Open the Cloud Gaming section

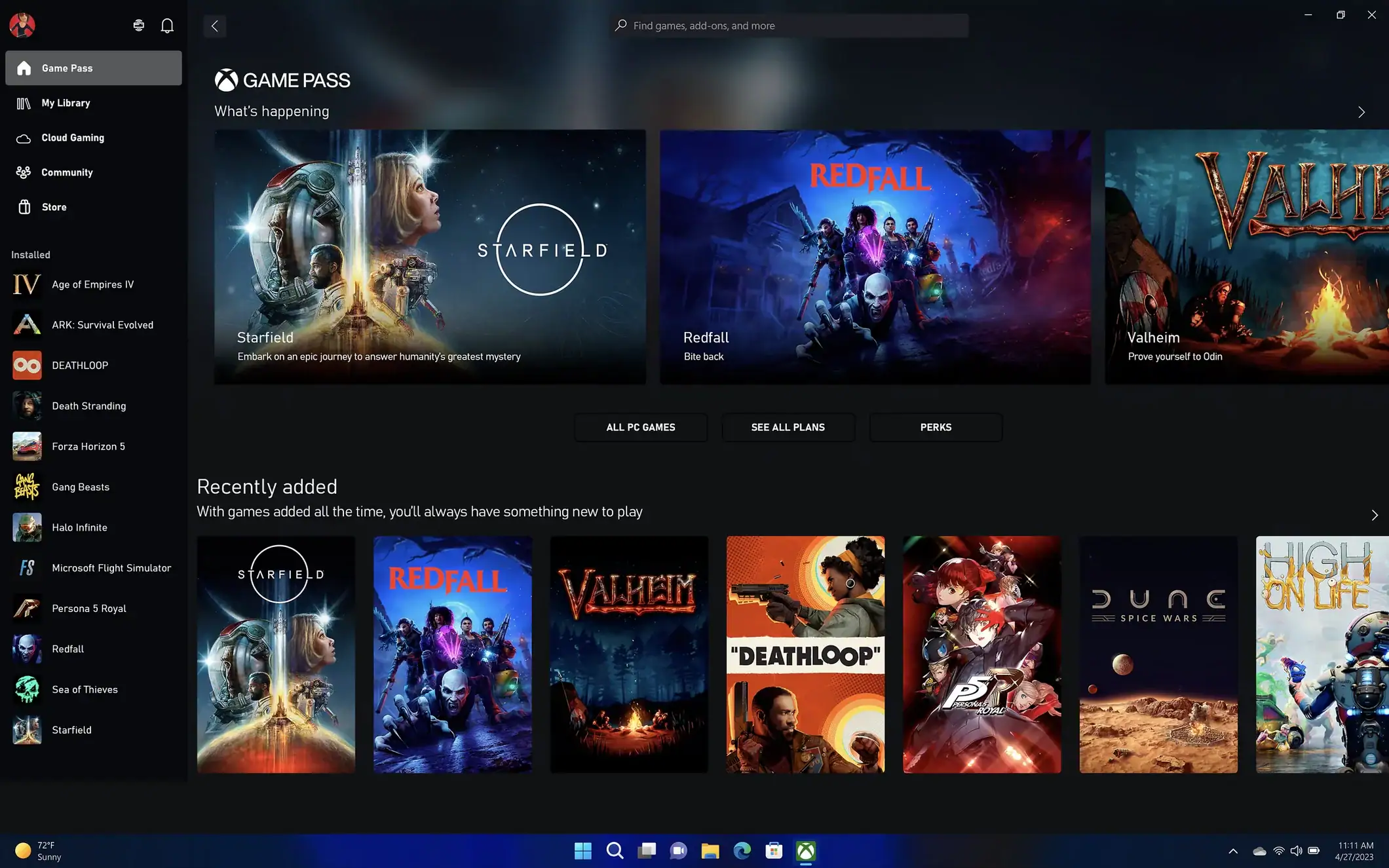tap(73, 138)
